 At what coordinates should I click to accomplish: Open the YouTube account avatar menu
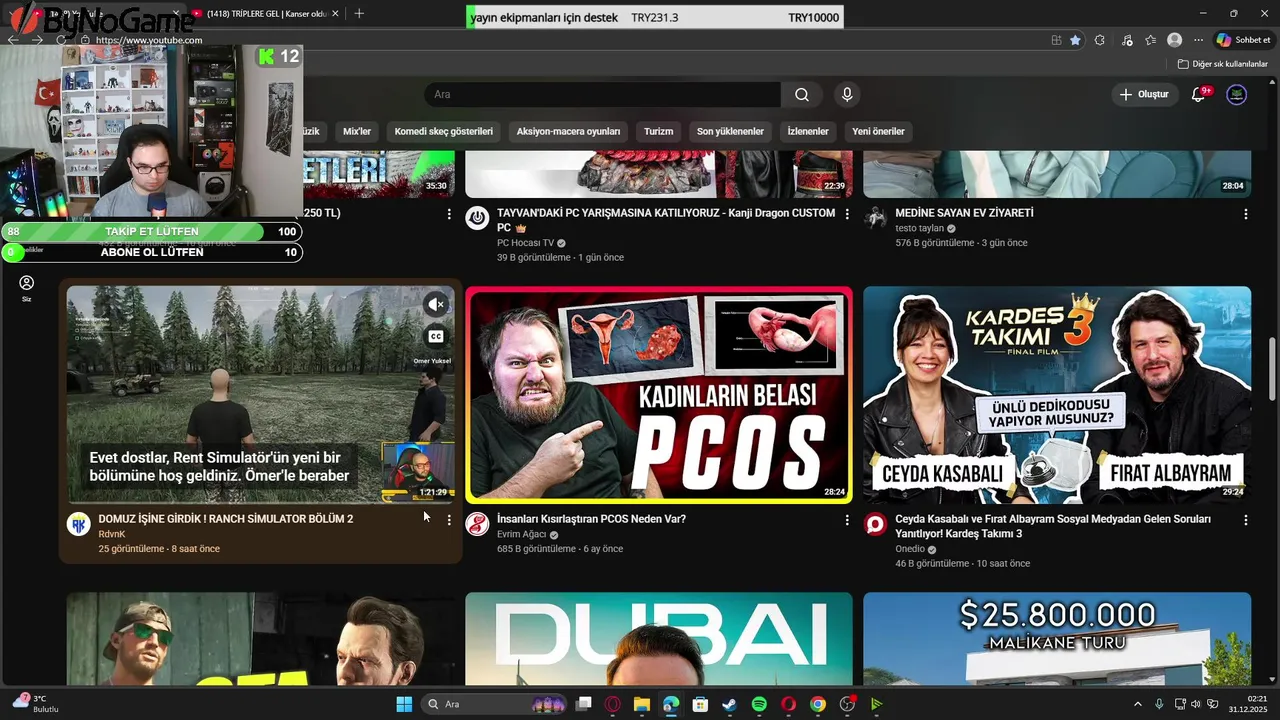(1237, 95)
